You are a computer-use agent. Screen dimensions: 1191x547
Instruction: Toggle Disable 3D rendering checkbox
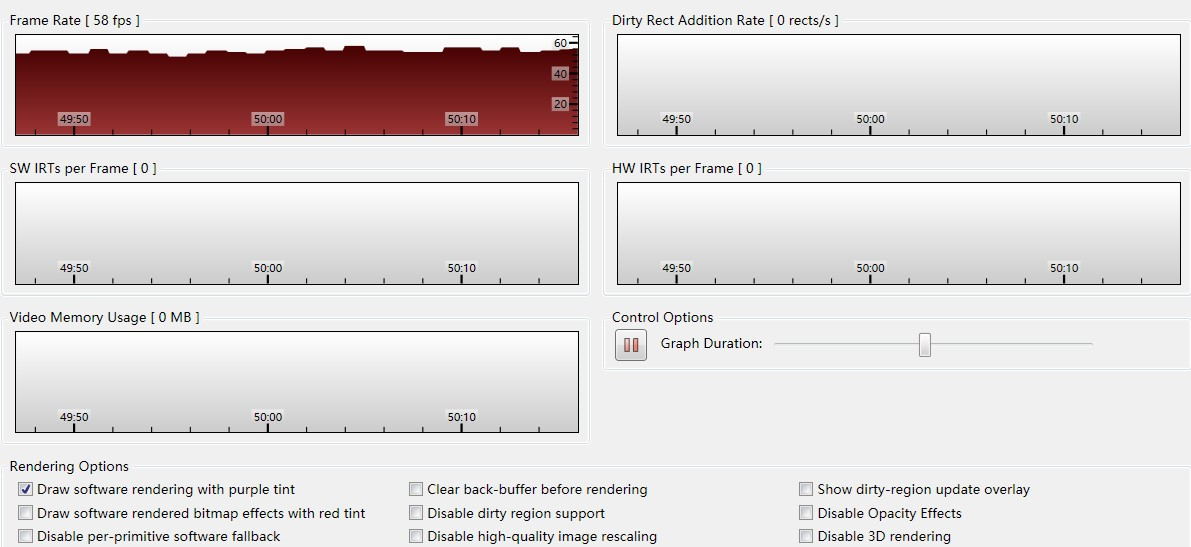[806, 536]
